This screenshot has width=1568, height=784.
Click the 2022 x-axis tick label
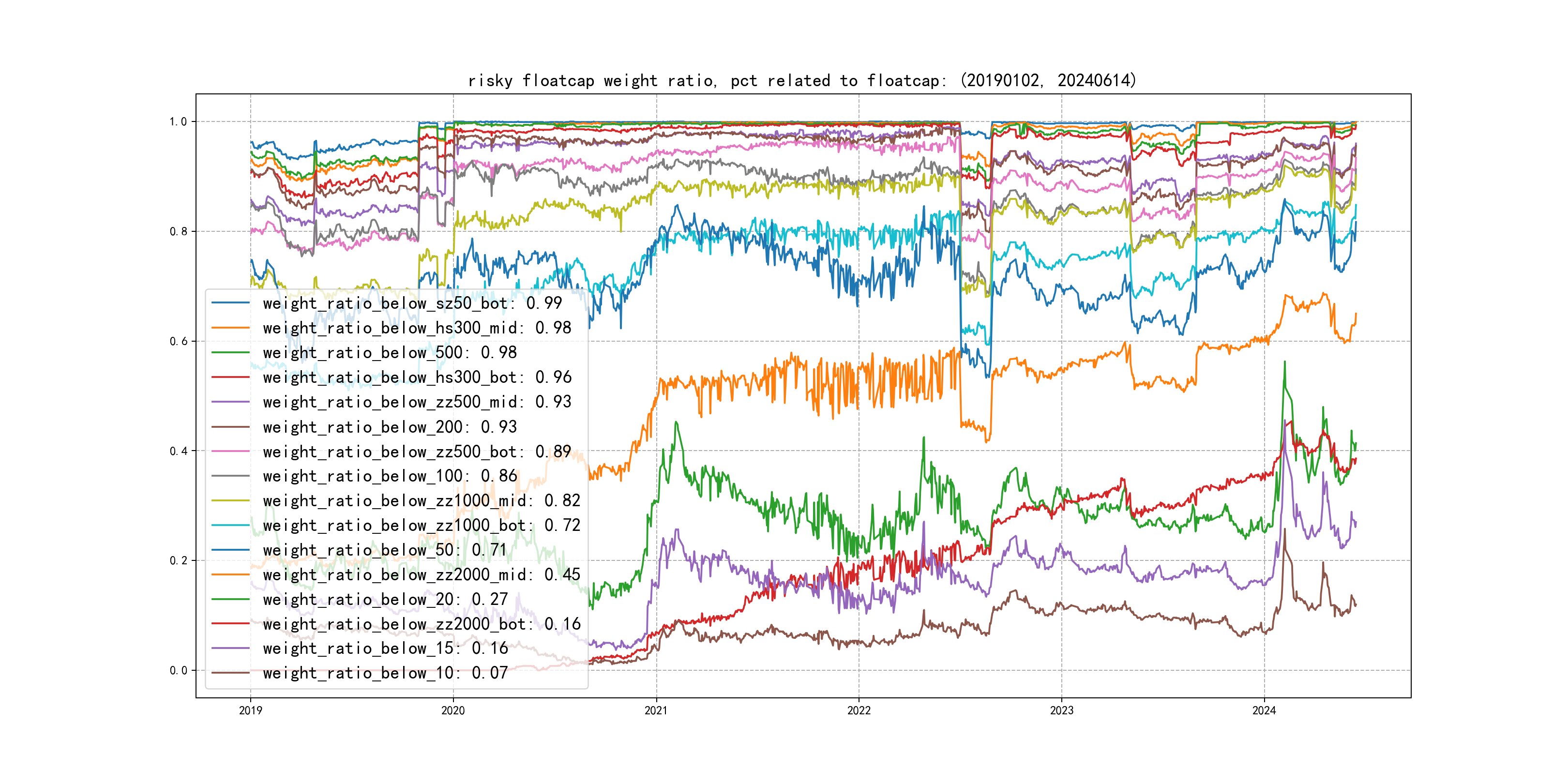click(x=858, y=710)
